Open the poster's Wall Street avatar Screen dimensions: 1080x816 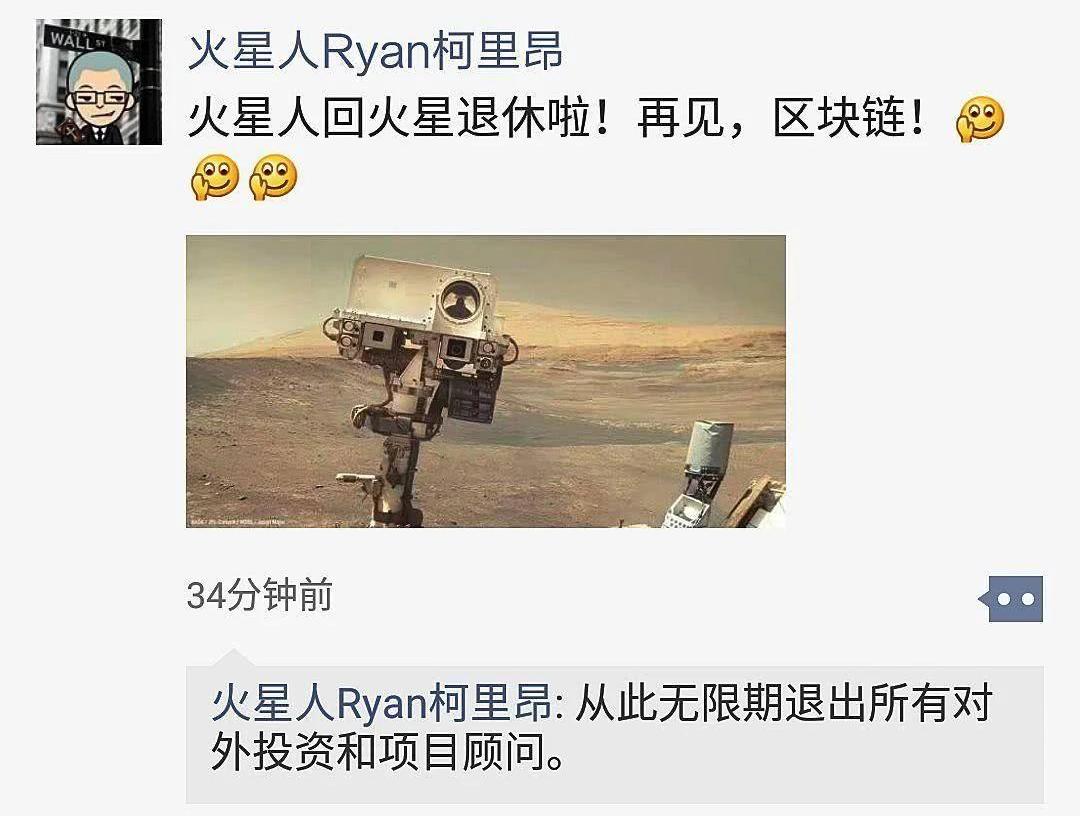pyautogui.click(x=98, y=82)
